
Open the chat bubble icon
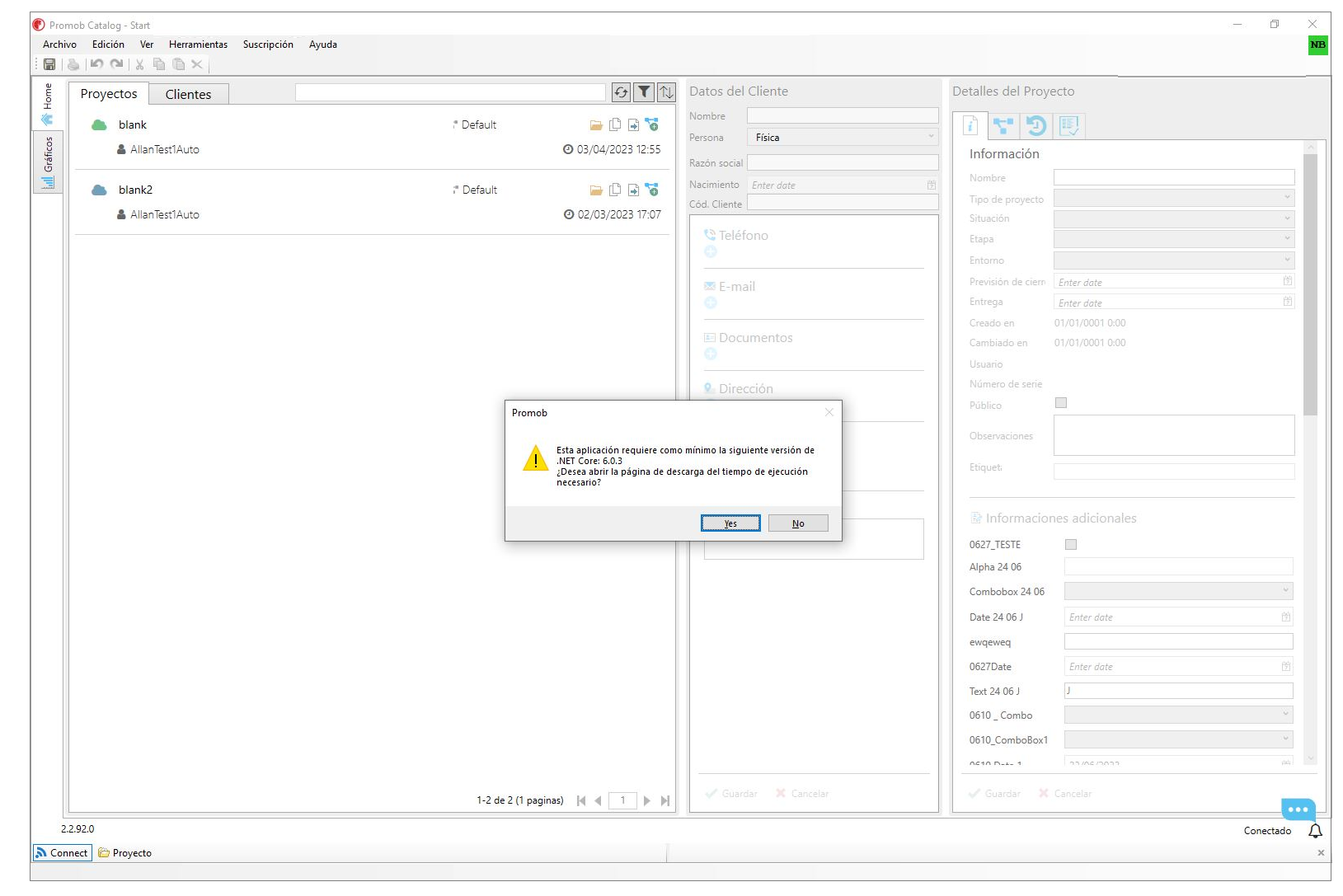1298,809
